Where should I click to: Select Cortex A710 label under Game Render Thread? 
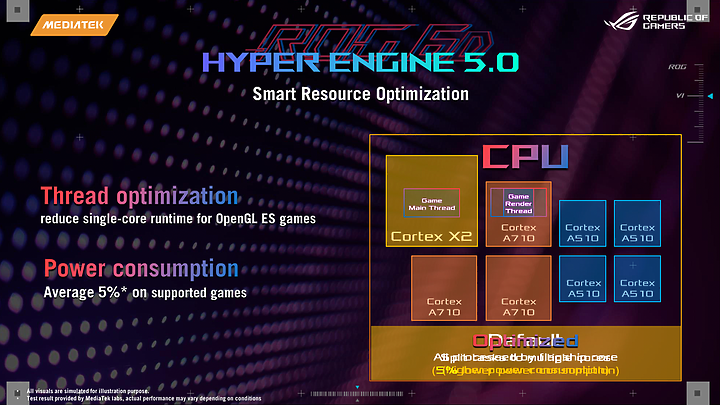518,233
